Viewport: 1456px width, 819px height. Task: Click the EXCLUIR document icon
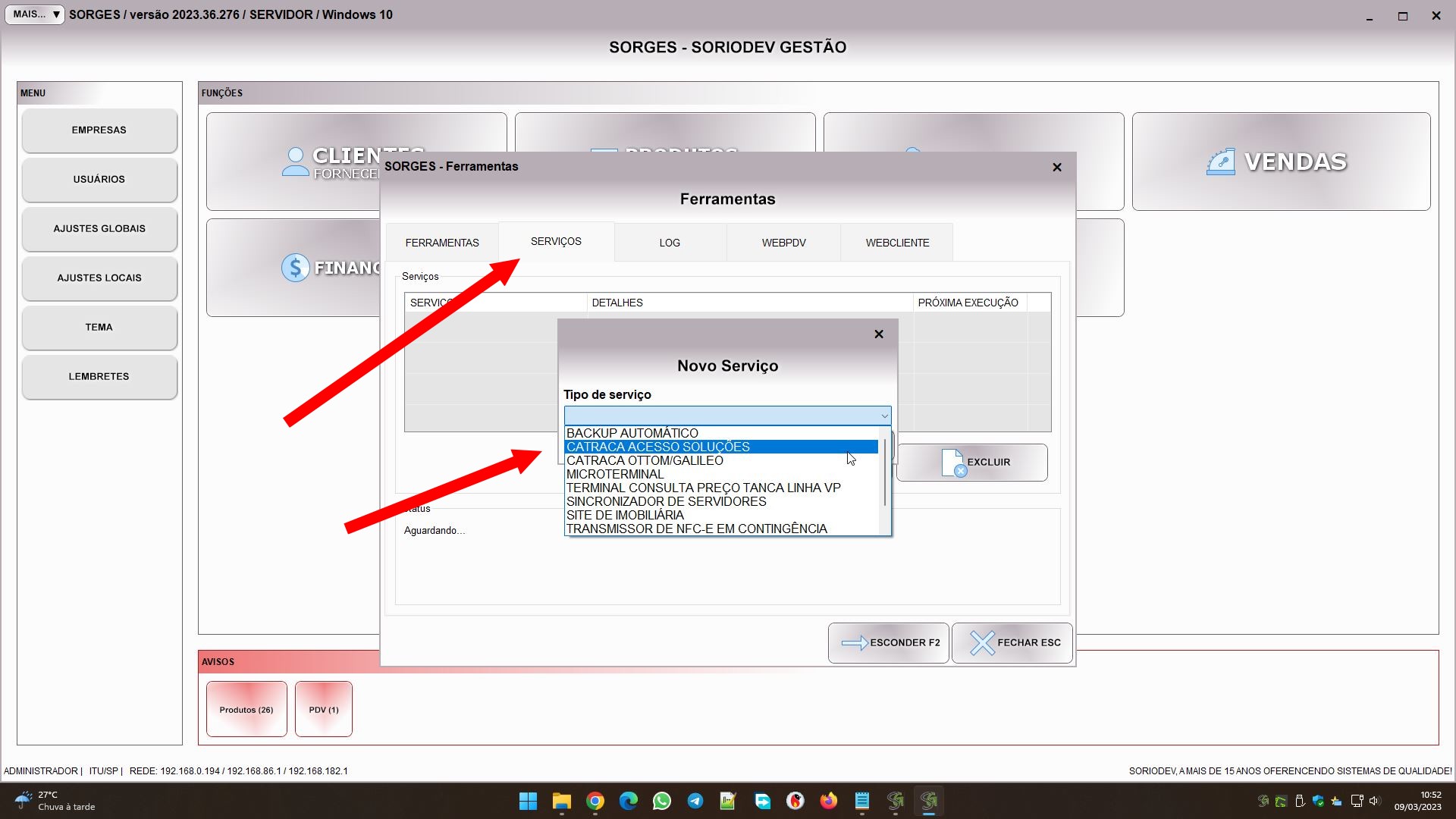click(953, 462)
